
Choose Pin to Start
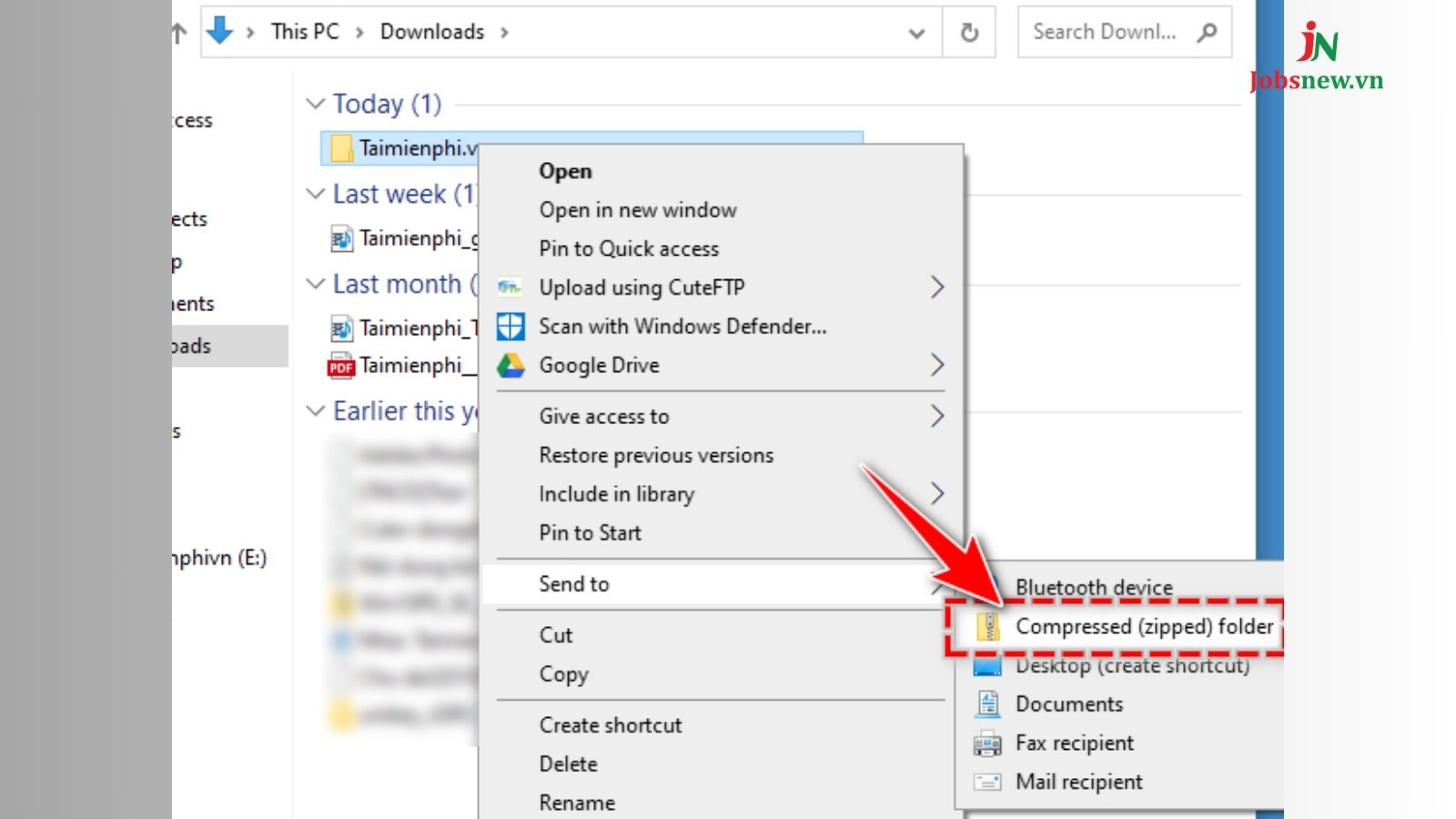pos(590,533)
